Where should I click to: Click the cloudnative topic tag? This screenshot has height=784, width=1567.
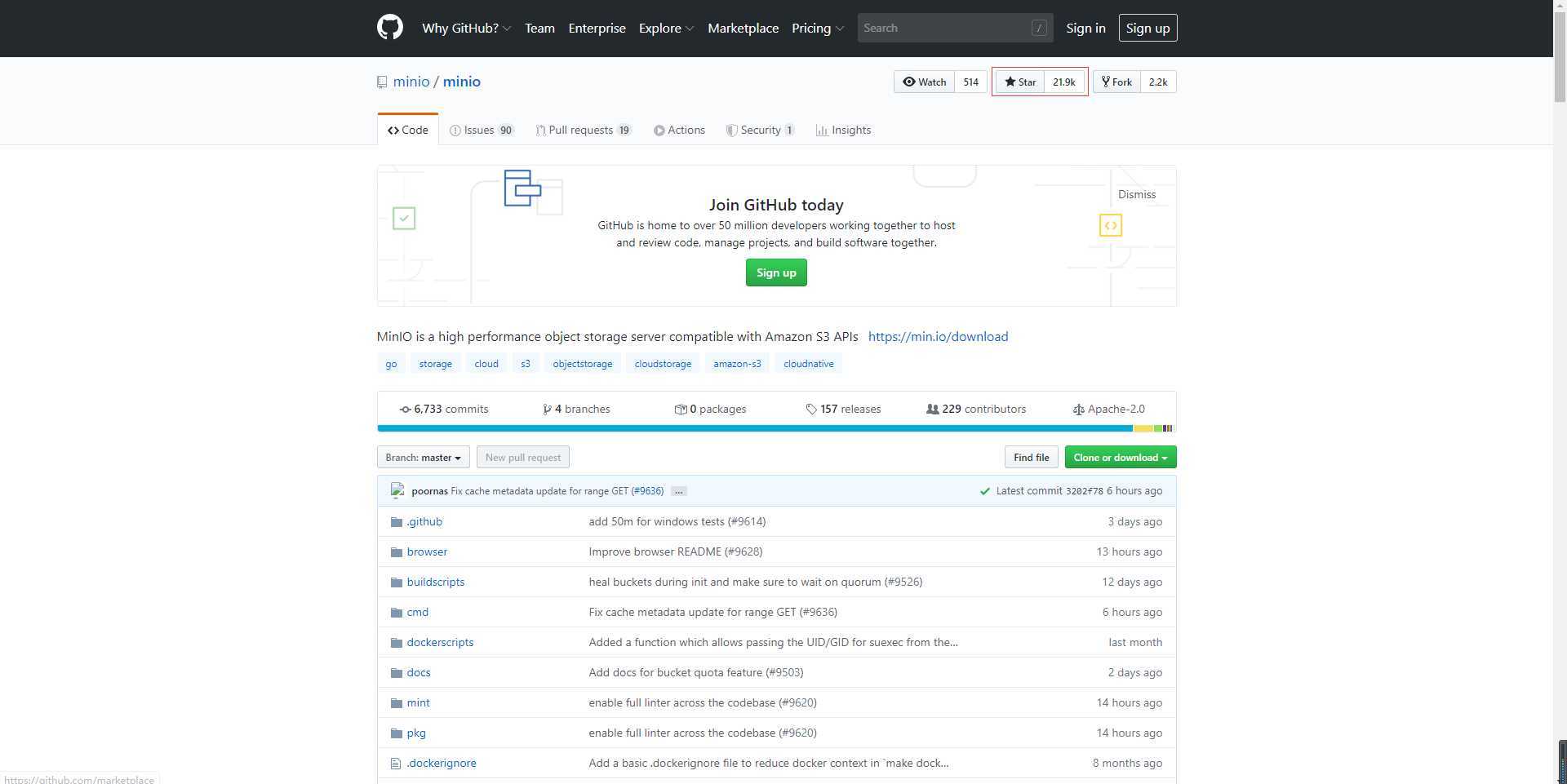[x=809, y=364]
